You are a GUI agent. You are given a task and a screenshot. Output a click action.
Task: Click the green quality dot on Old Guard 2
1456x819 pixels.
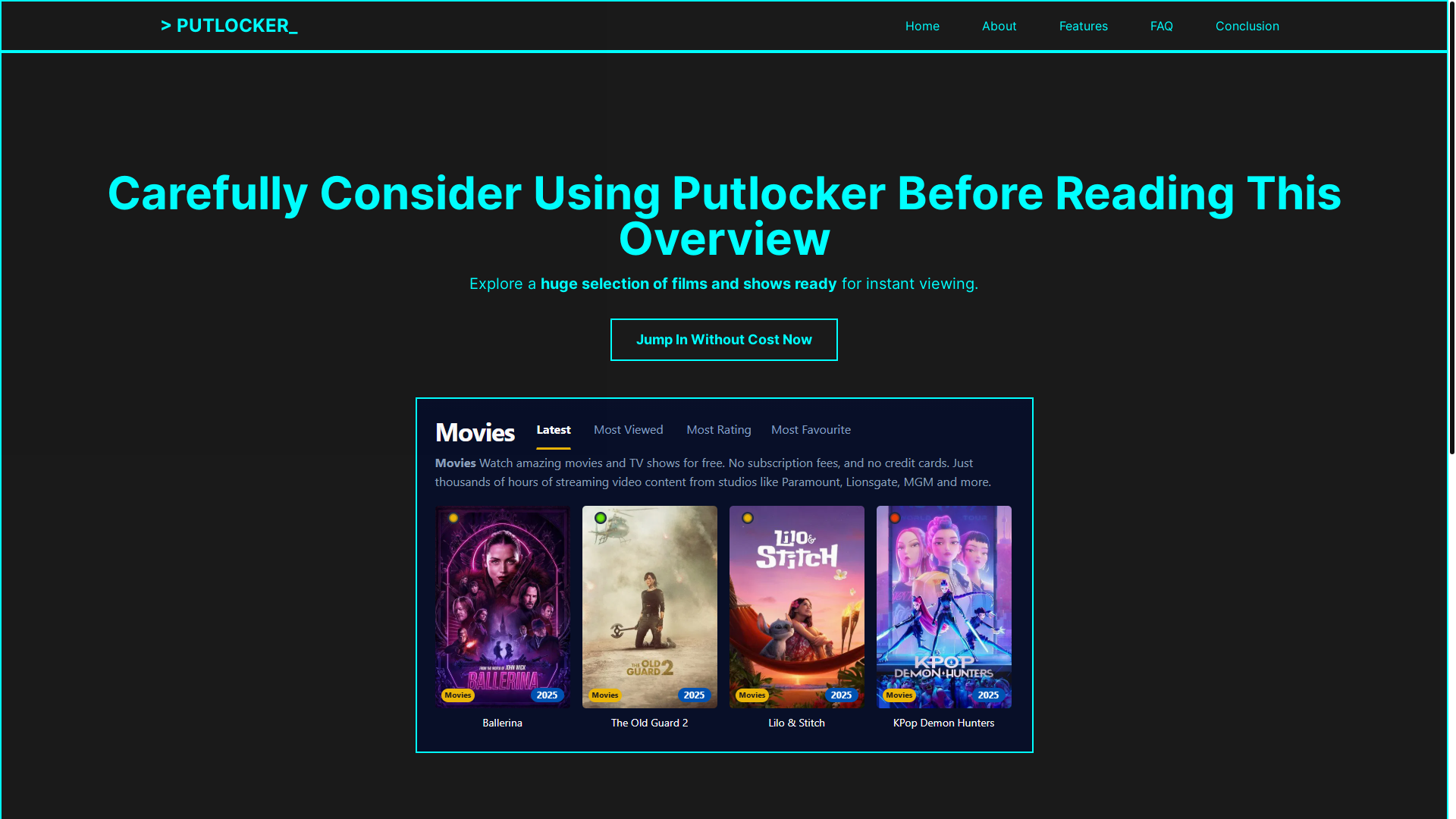point(601,519)
